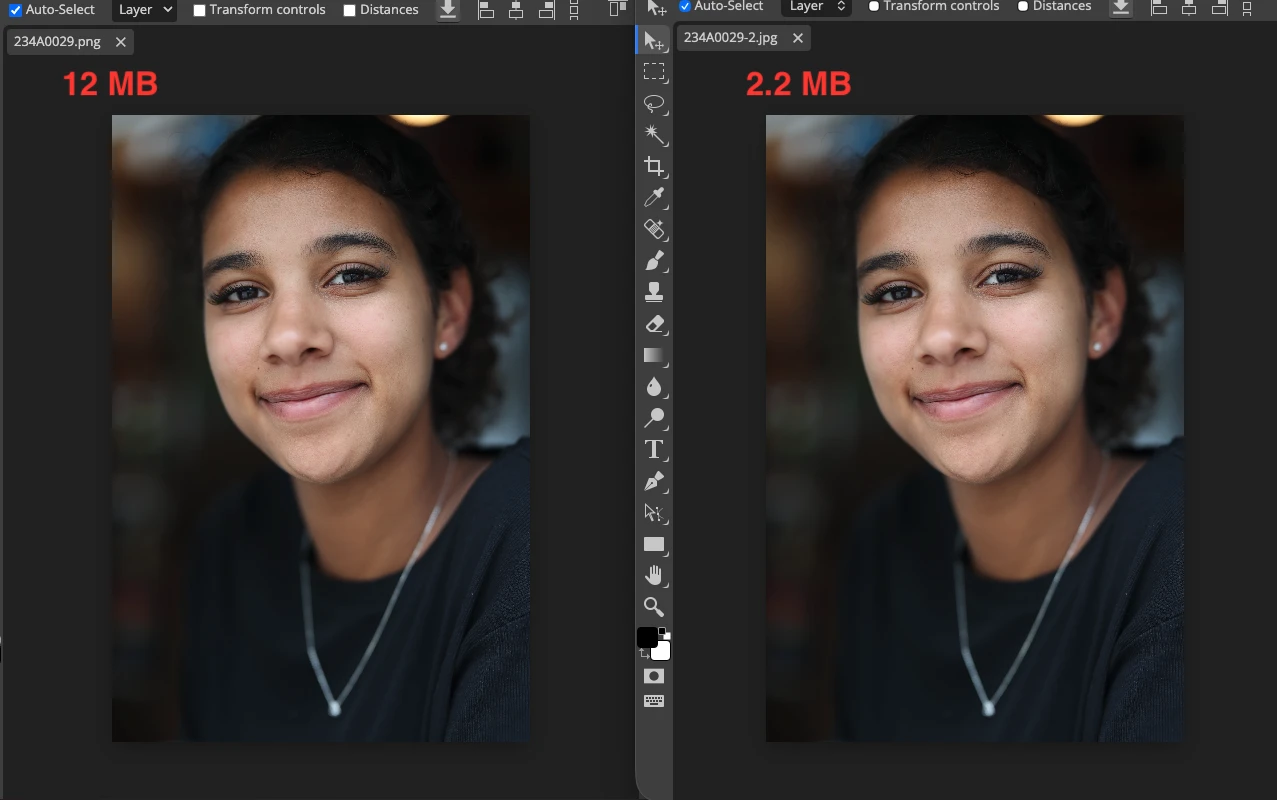Pick the Magic Wand tool
Image resolution: width=1277 pixels, height=800 pixels.
click(x=654, y=134)
